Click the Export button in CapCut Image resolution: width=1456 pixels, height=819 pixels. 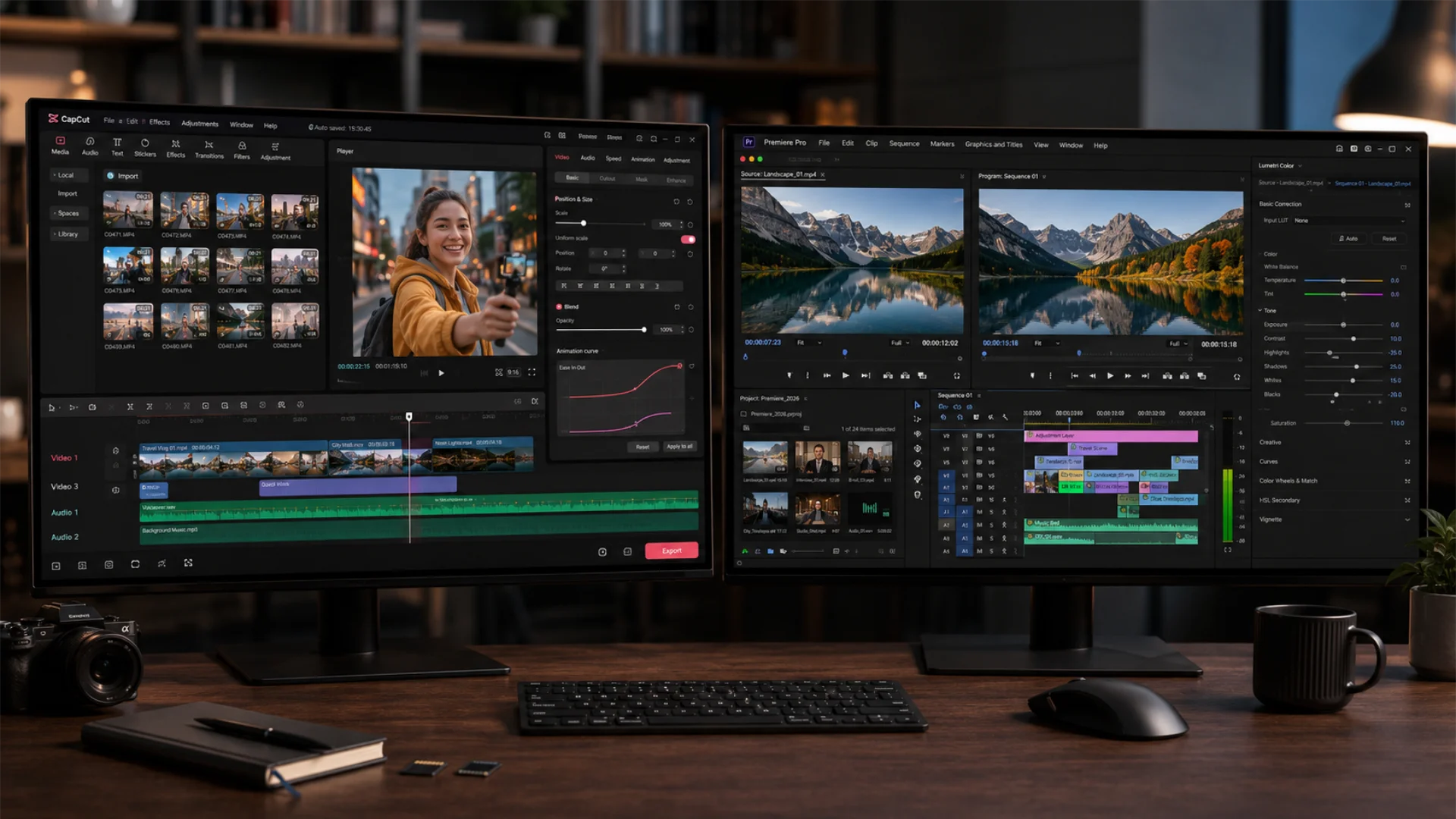pos(671,551)
